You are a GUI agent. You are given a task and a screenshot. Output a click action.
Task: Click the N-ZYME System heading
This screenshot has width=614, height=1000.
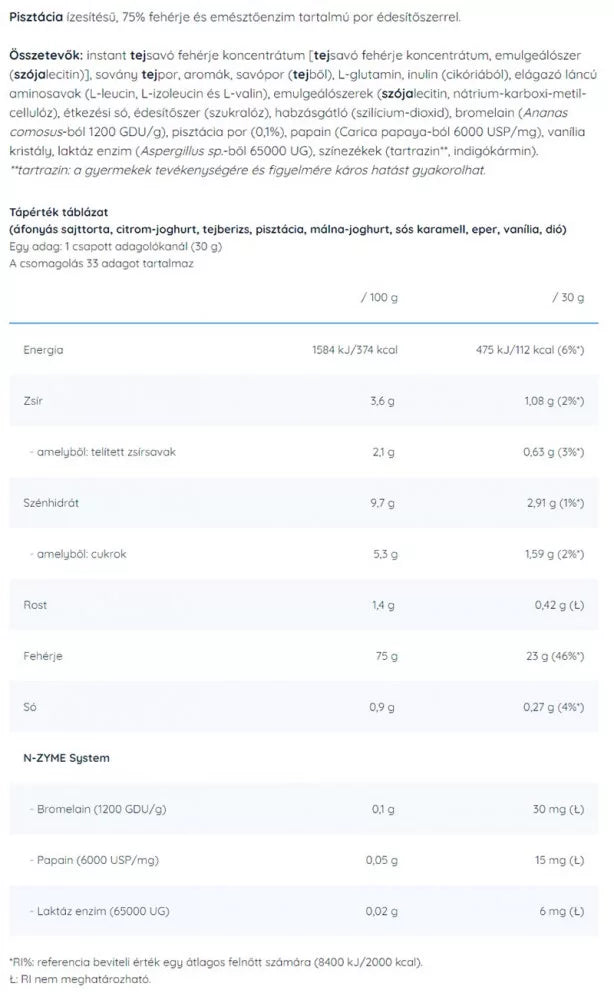tap(66, 758)
